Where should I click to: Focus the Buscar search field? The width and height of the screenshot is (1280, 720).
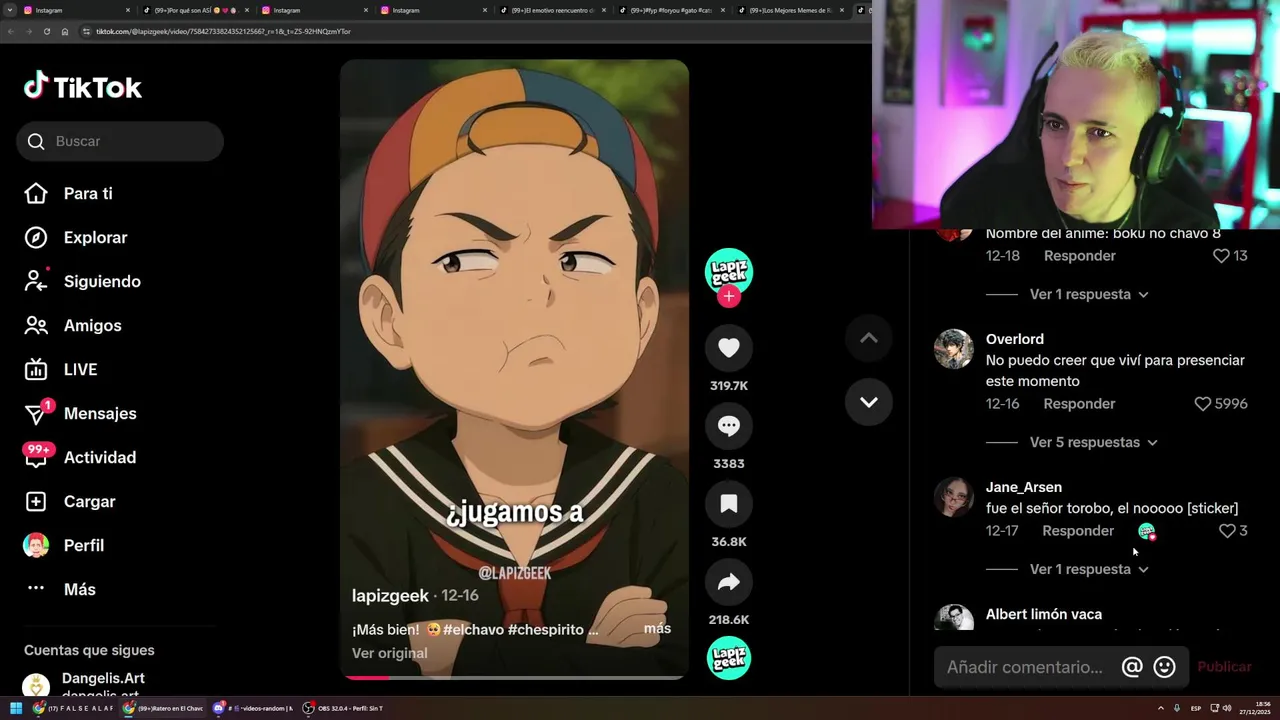[120, 141]
